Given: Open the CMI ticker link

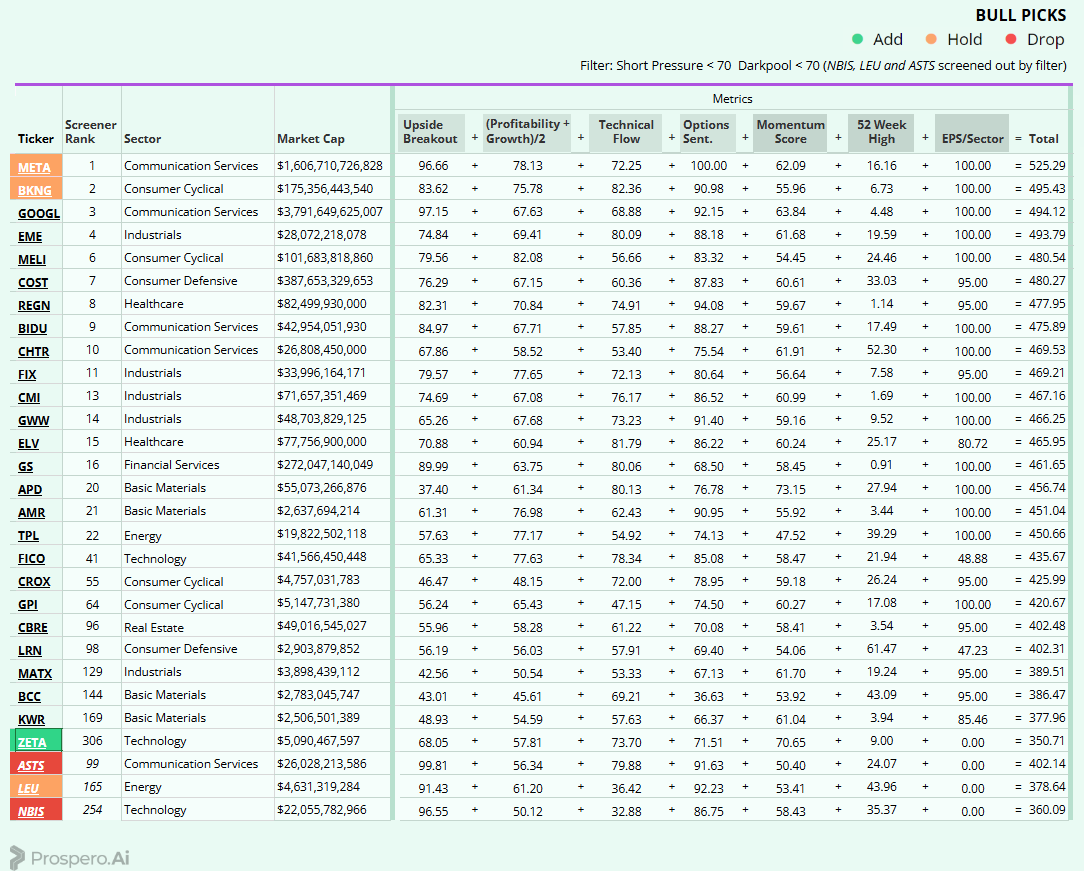Looking at the screenshot, I should coord(29,397).
